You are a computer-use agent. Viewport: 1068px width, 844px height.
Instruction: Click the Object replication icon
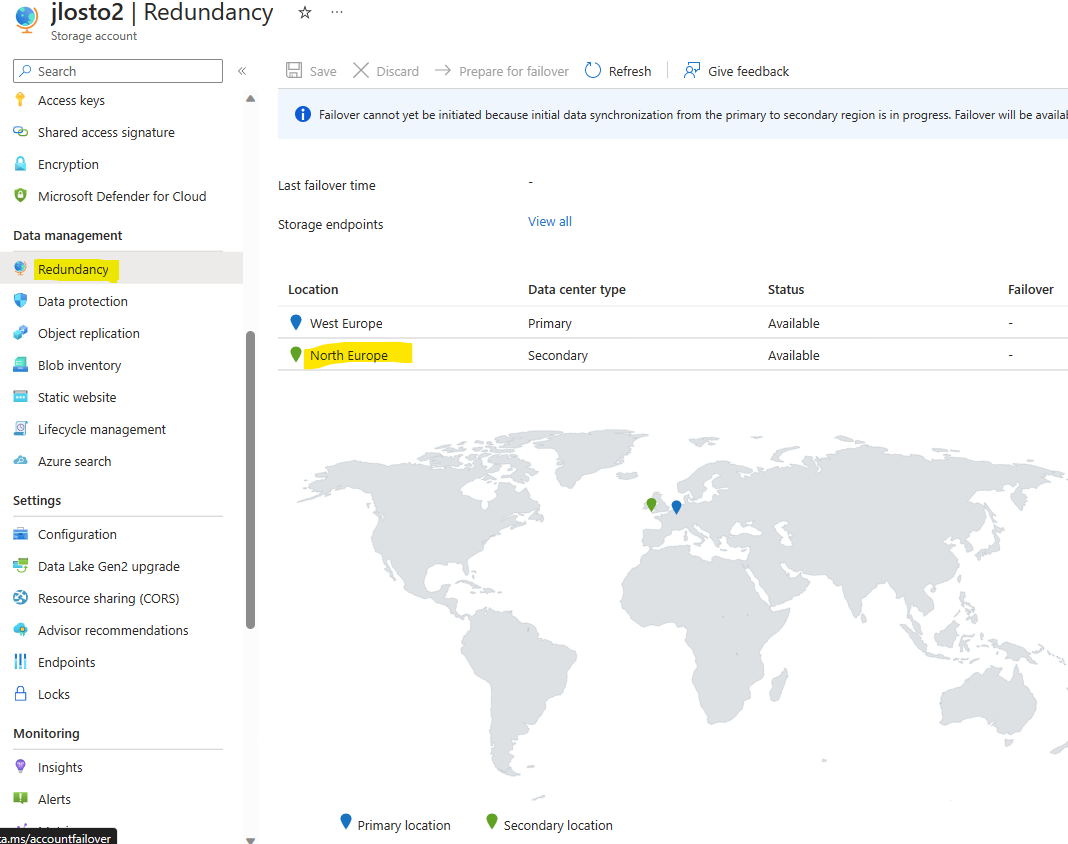coord(20,332)
